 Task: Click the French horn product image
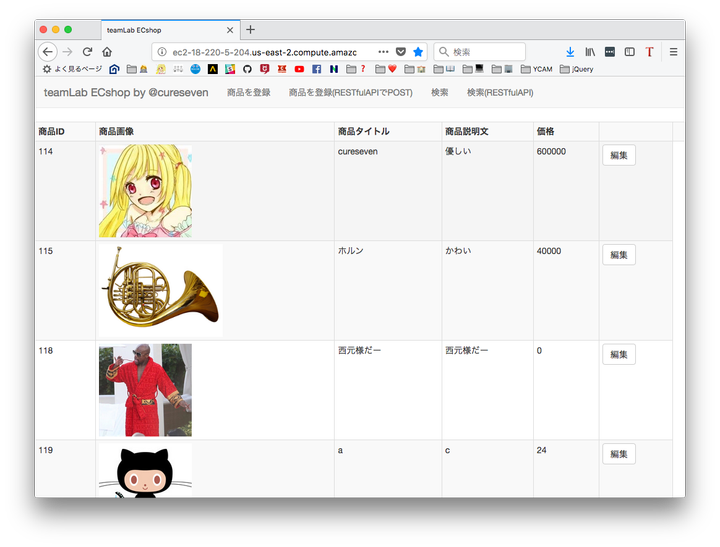coord(161,290)
